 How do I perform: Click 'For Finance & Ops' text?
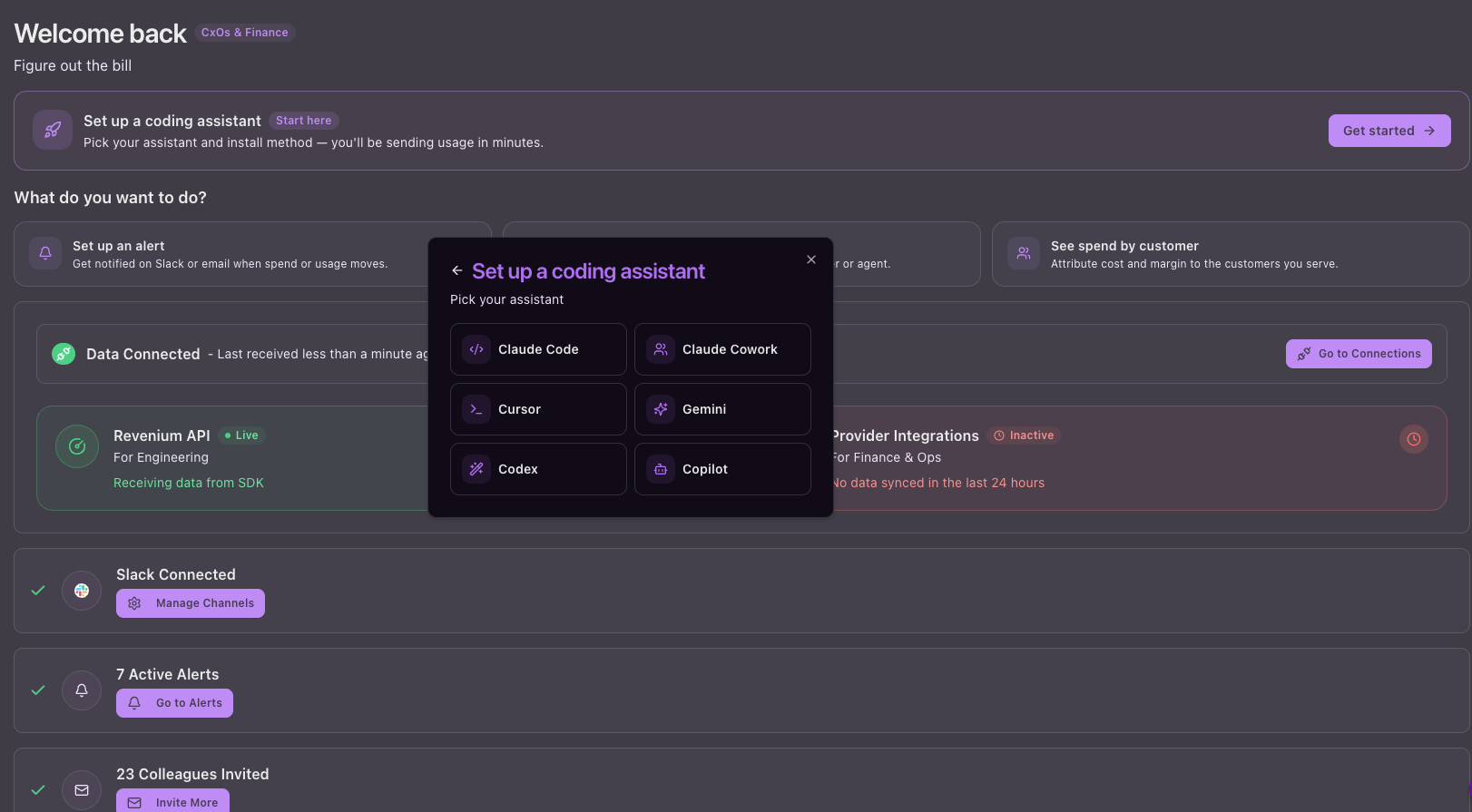887,457
